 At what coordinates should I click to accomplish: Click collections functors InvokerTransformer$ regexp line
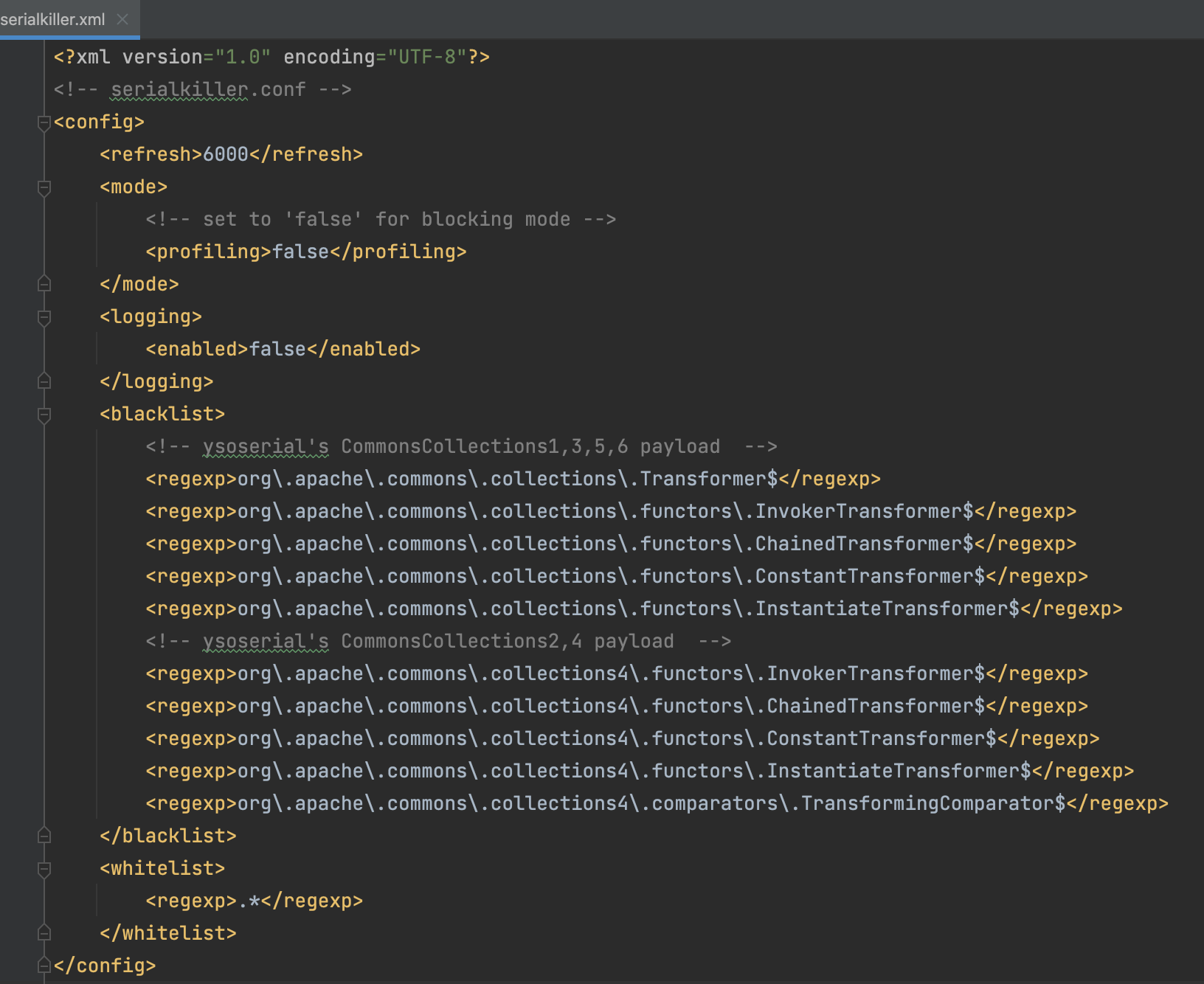[x=611, y=511]
